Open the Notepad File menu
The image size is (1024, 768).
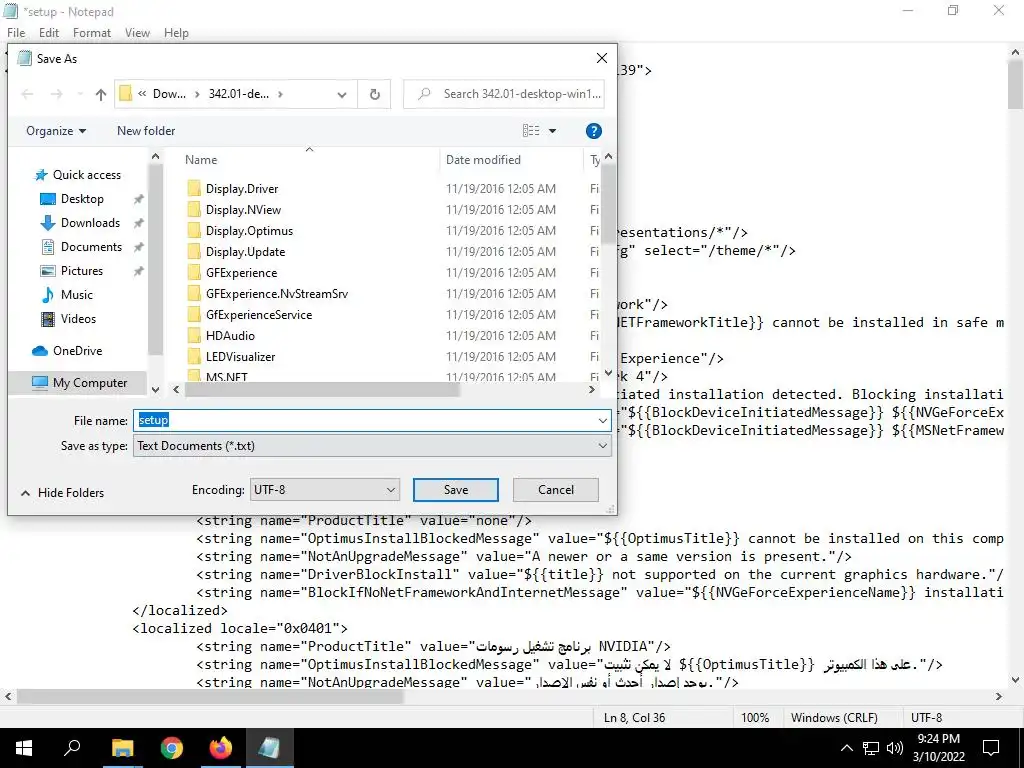click(16, 33)
